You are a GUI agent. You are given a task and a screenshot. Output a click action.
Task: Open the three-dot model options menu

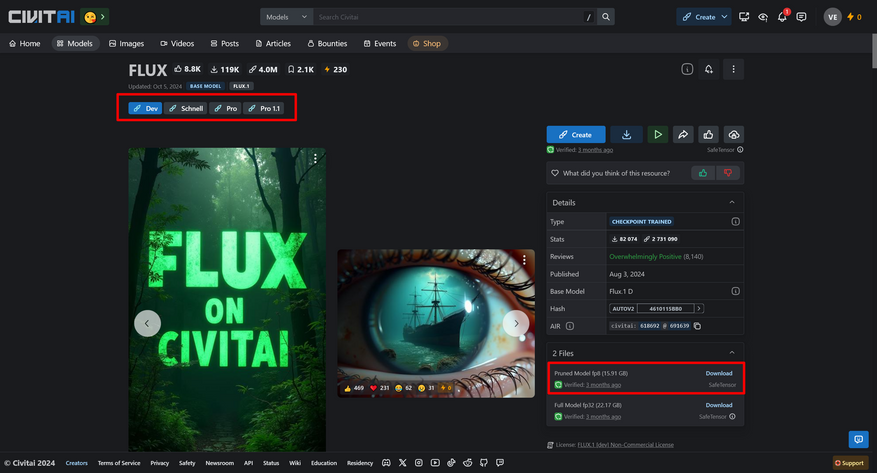tap(734, 69)
